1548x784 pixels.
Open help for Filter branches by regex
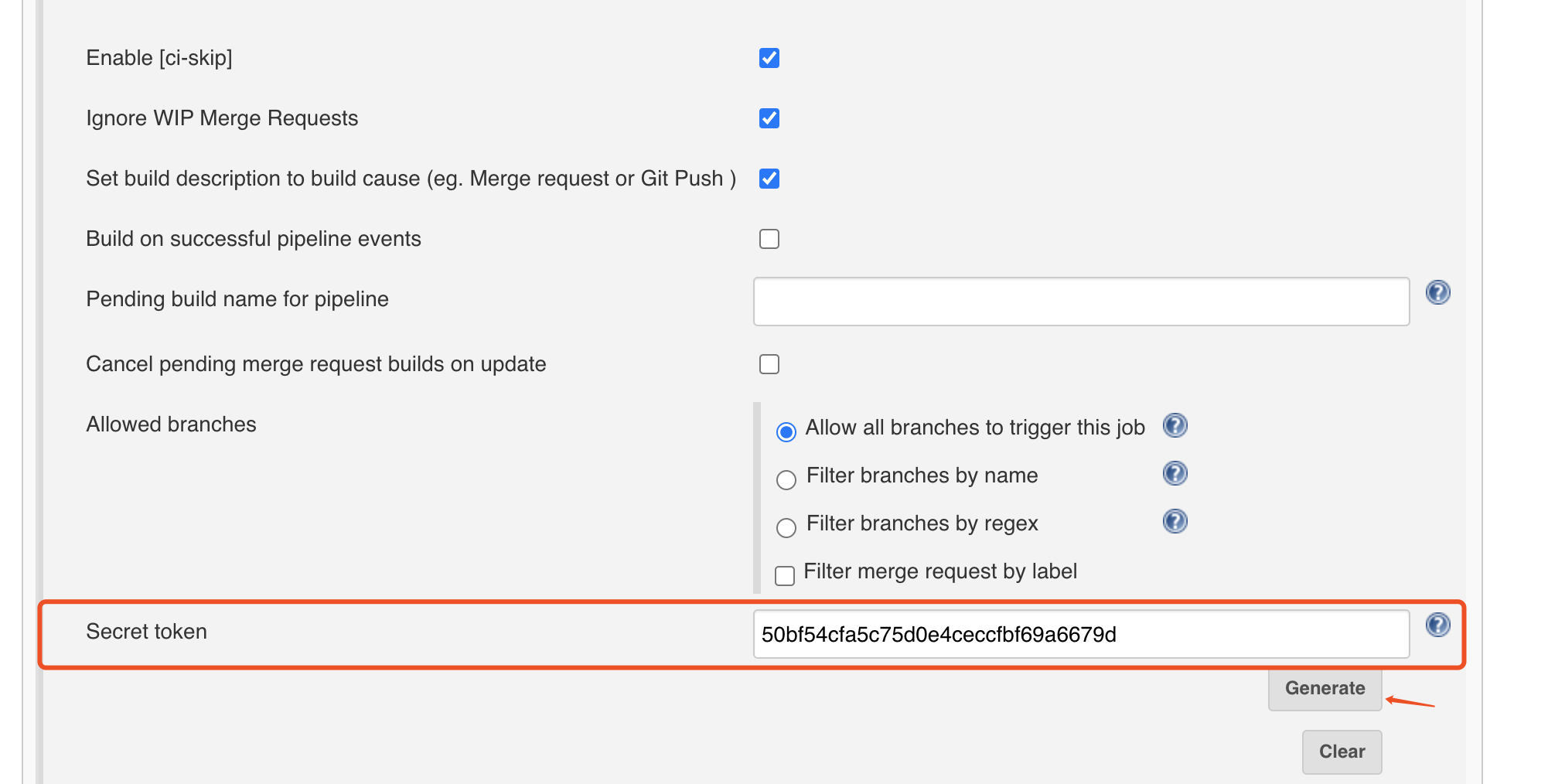coord(1174,522)
